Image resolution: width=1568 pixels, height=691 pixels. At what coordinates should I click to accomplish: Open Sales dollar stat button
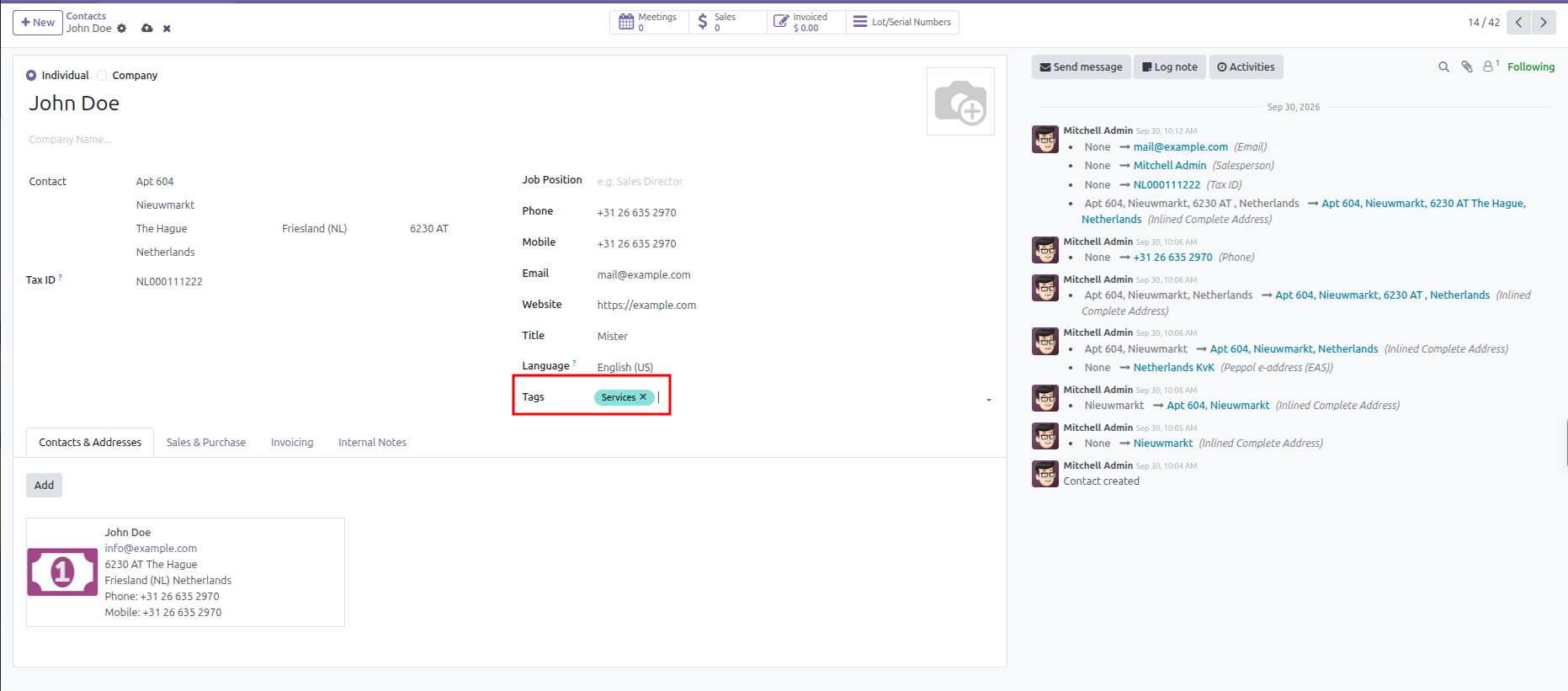pyautogui.click(x=727, y=22)
